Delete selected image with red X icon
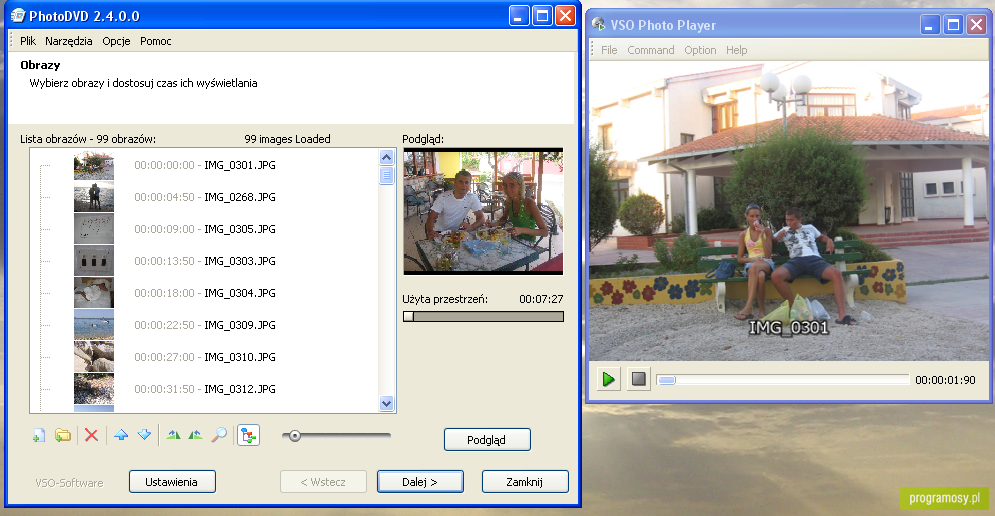This screenshot has height=516, width=995. pyautogui.click(x=91, y=435)
